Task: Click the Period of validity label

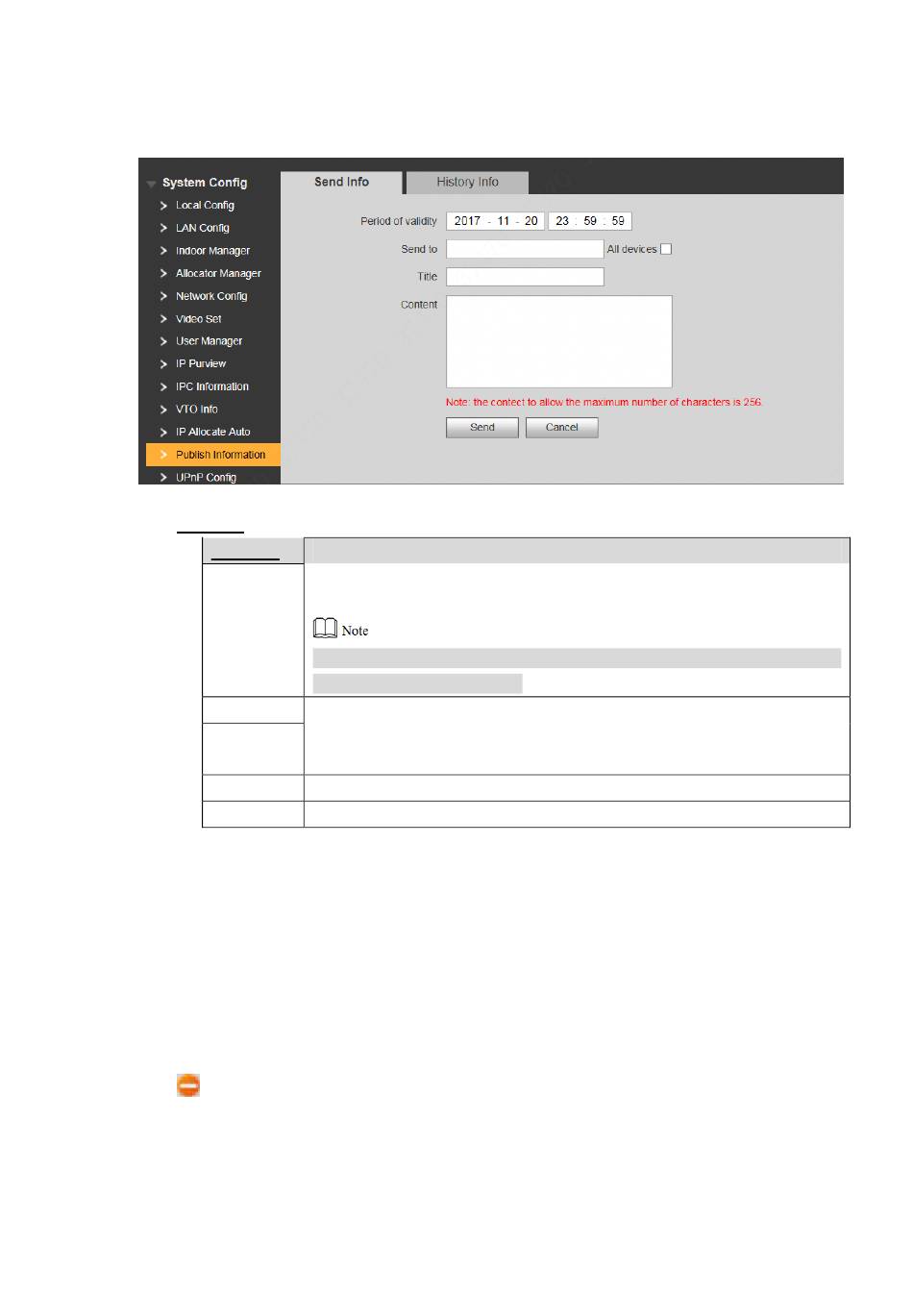Action: 399,221
